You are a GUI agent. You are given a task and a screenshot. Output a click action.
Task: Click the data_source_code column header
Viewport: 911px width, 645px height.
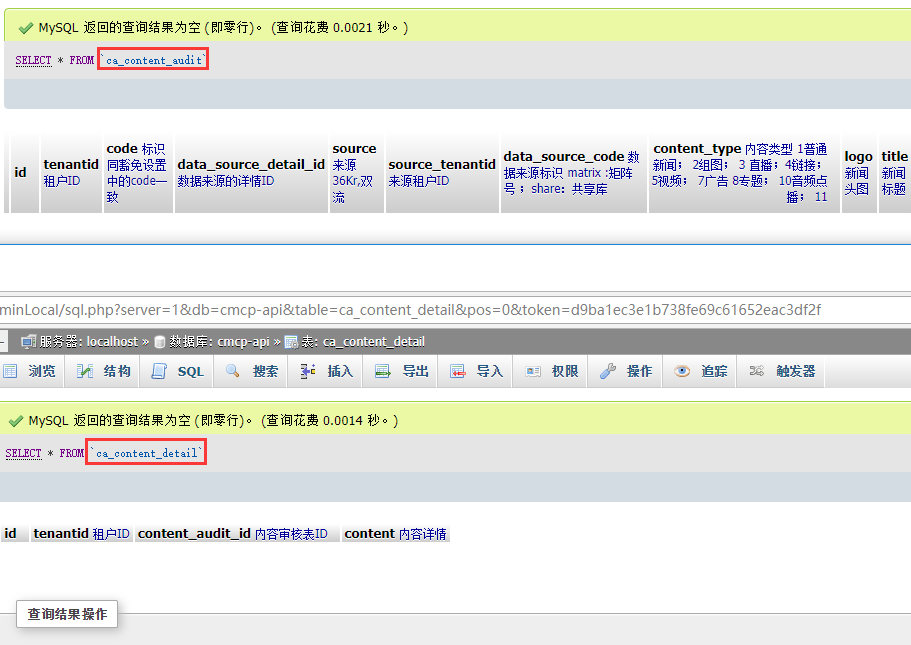point(572,173)
